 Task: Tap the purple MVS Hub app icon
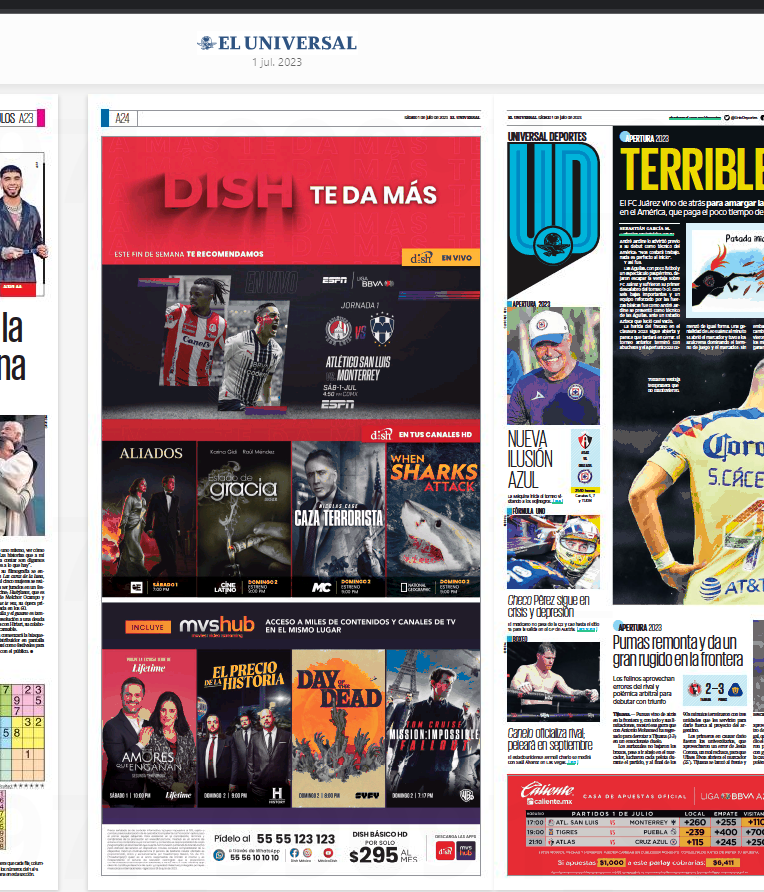(x=466, y=853)
